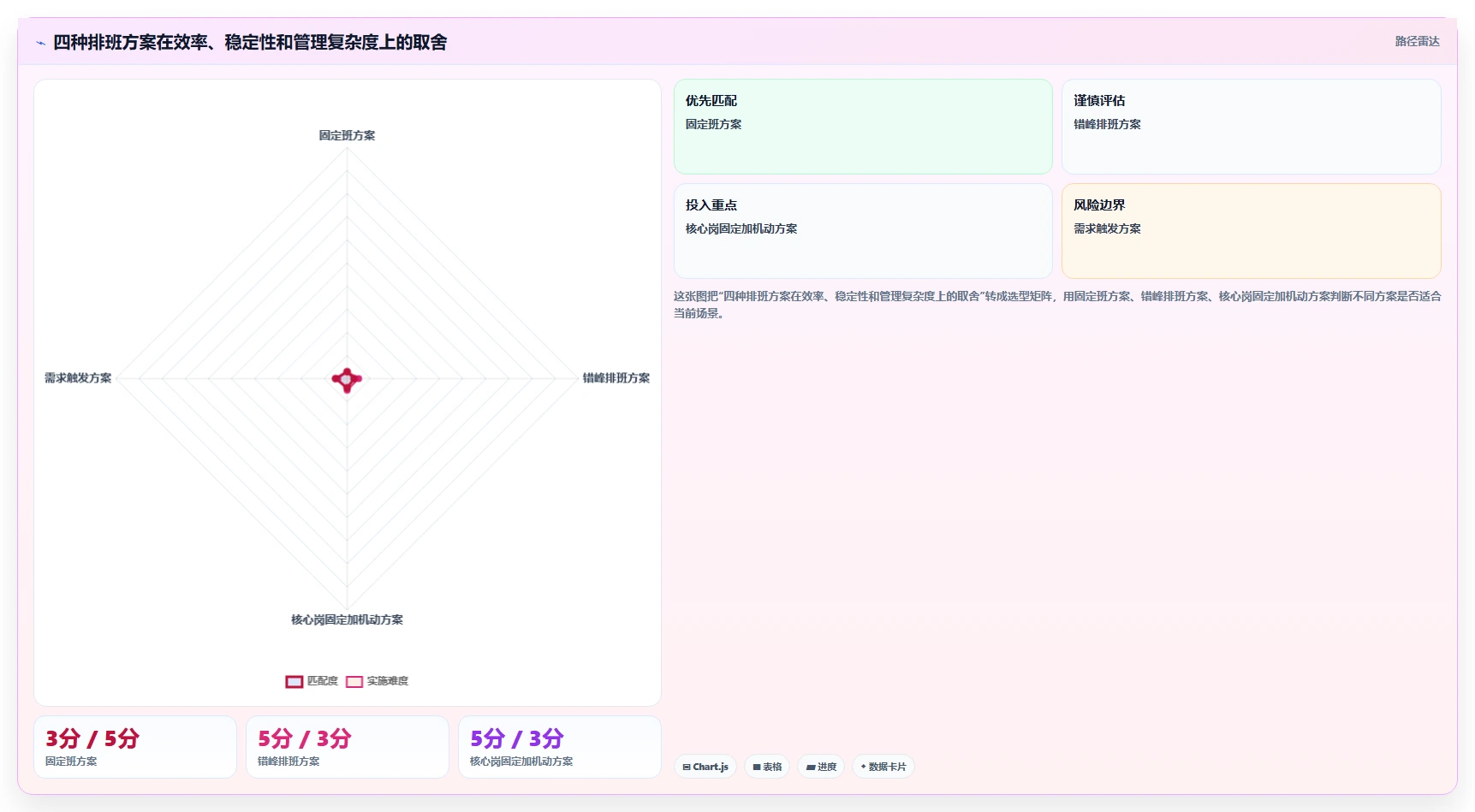Click the red data cluster at the radar center

(347, 379)
